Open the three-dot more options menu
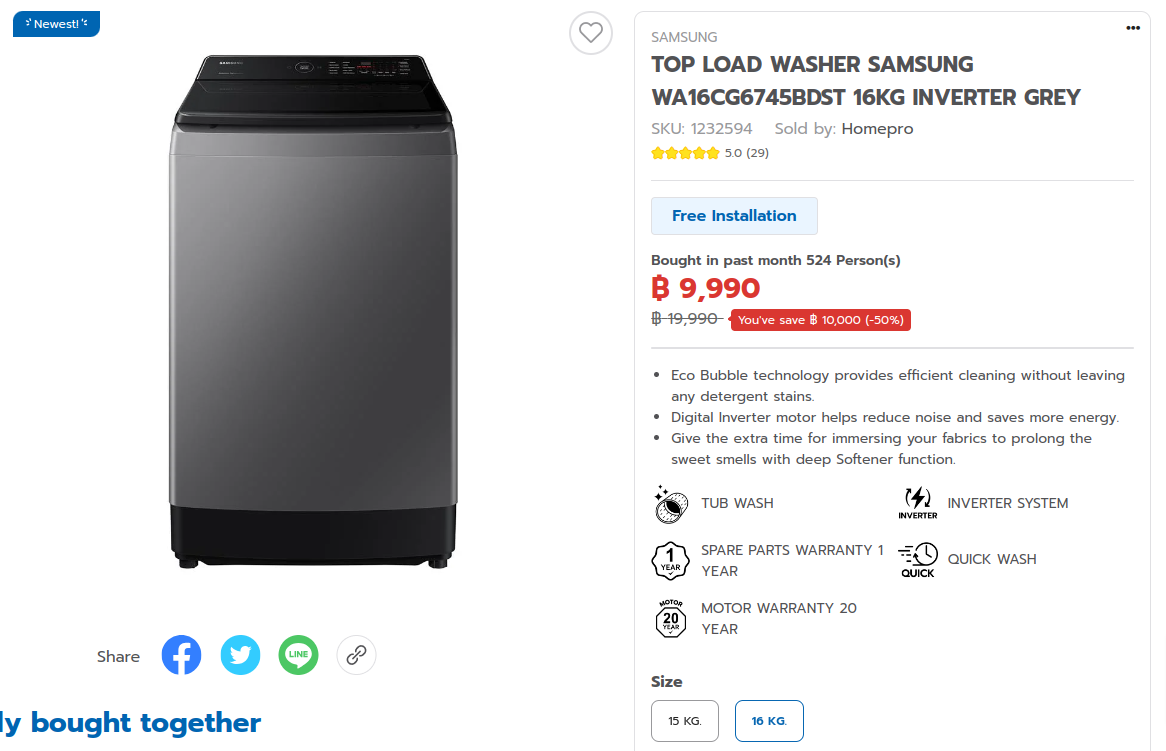 (1133, 28)
